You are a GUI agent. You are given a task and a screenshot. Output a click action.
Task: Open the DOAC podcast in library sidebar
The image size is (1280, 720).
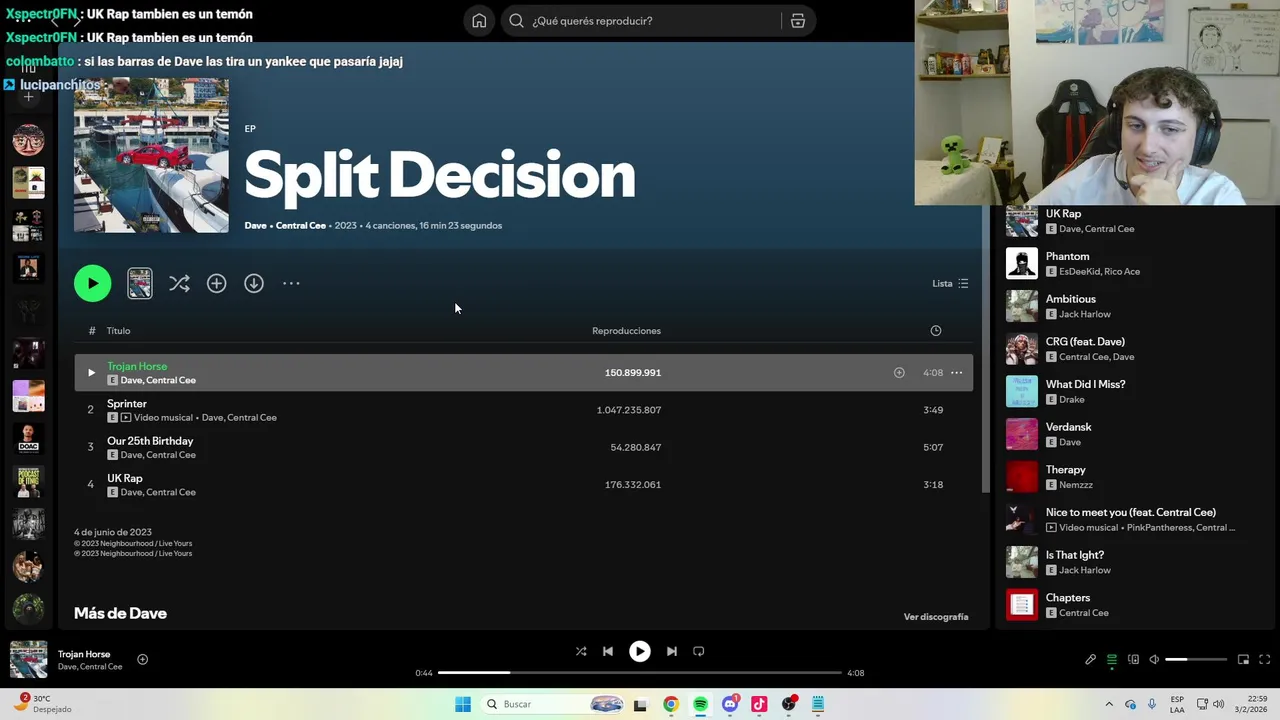pos(28,438)
